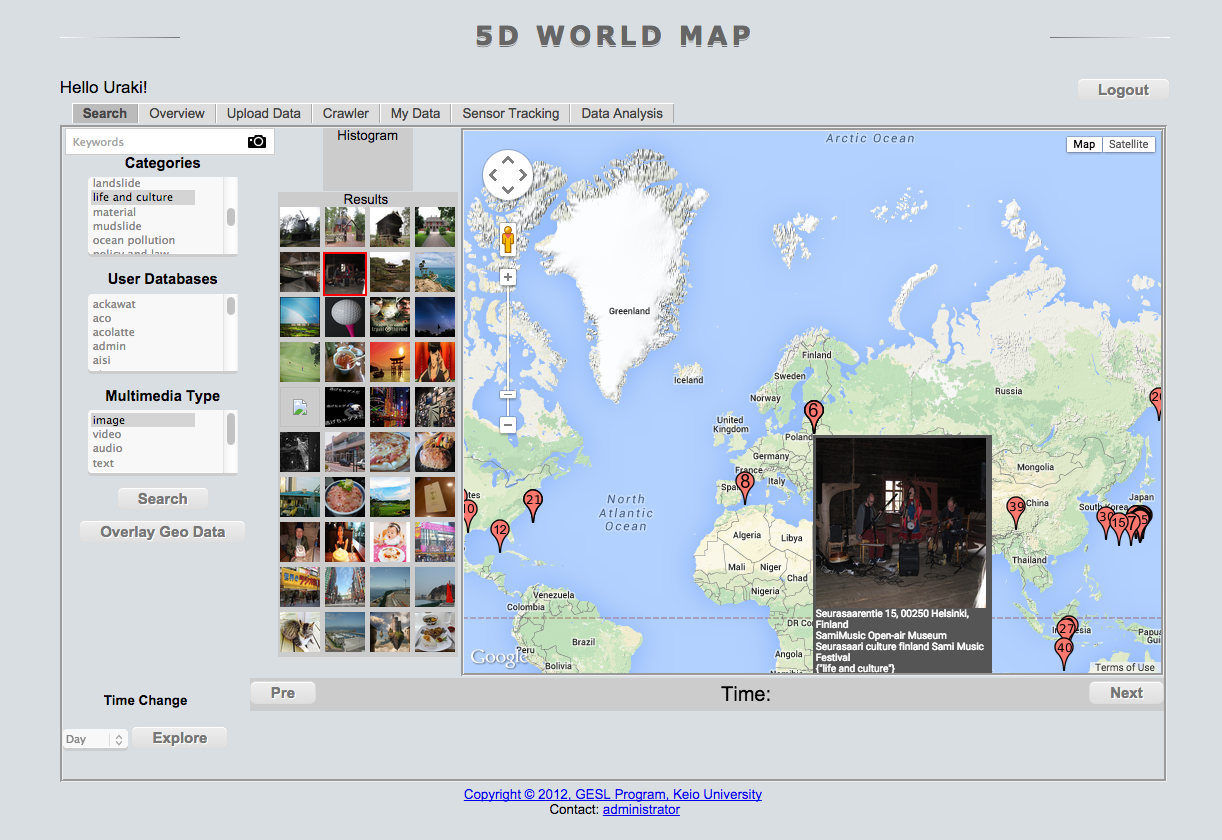1222x840 pixels.
Task: Open the Day time unit dropdown
Action: pos(95,739)
